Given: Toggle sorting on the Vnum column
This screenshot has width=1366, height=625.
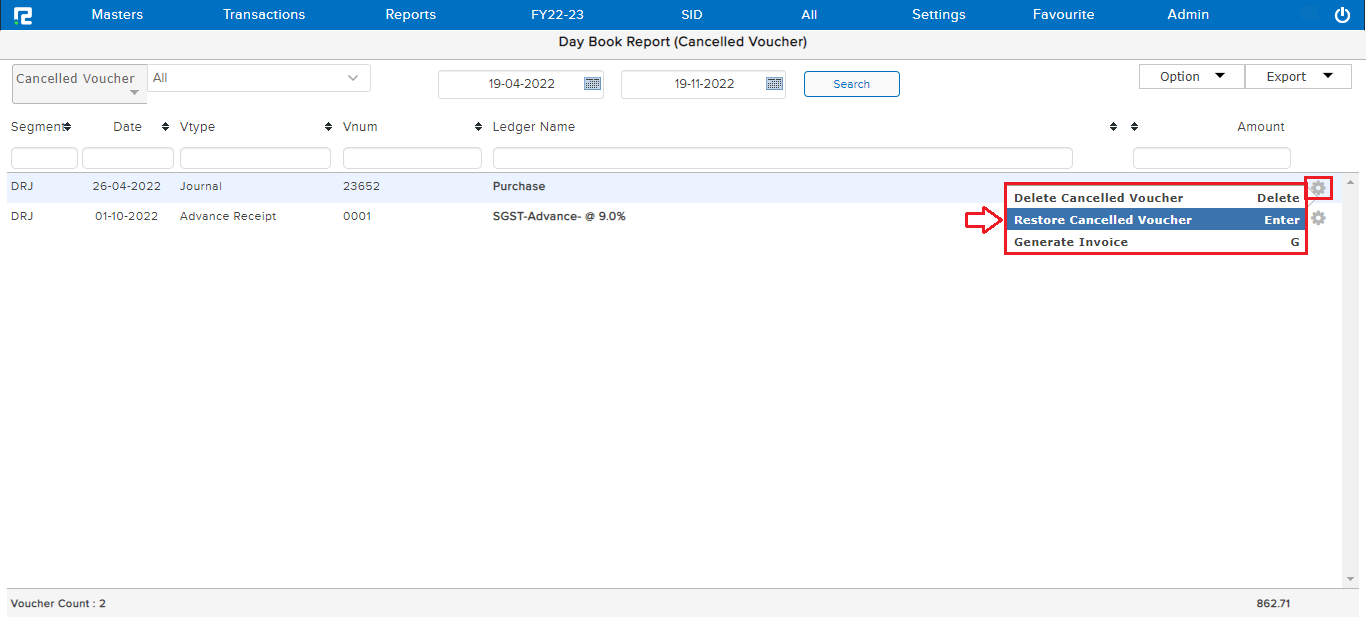Looking at the screenshot, I should pyautogui.click(x=477, y=126).
